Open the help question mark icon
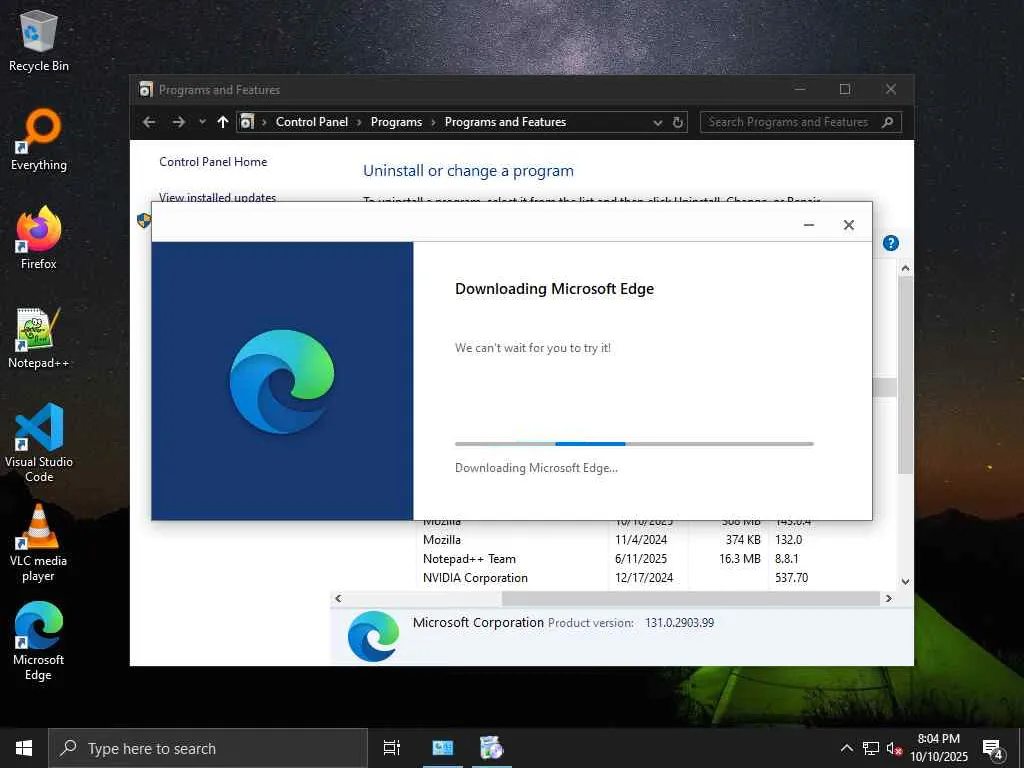The width and height of the screenshot is (1024, 768). [891, 244]
